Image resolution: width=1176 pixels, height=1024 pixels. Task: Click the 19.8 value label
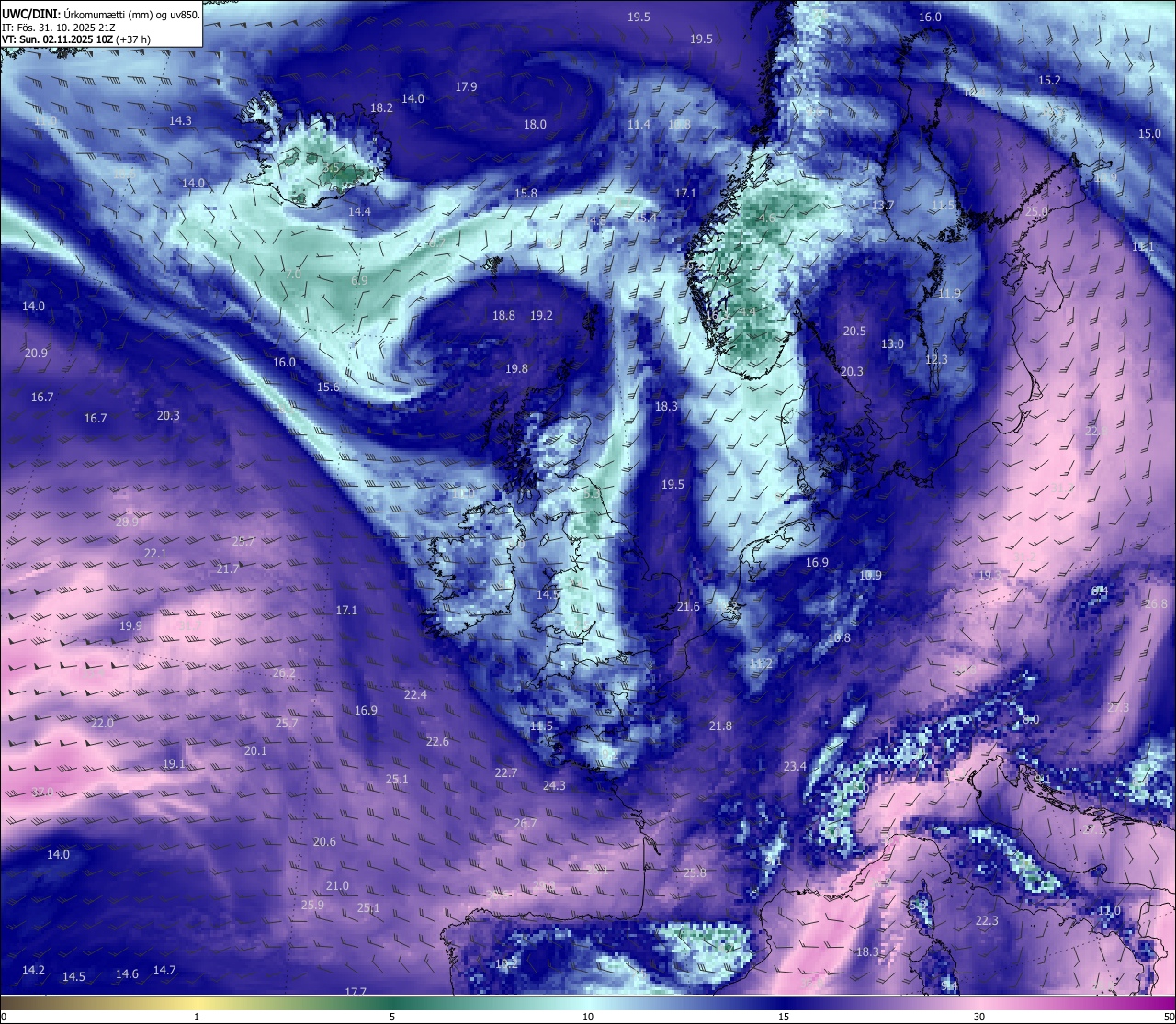point(516,369)
